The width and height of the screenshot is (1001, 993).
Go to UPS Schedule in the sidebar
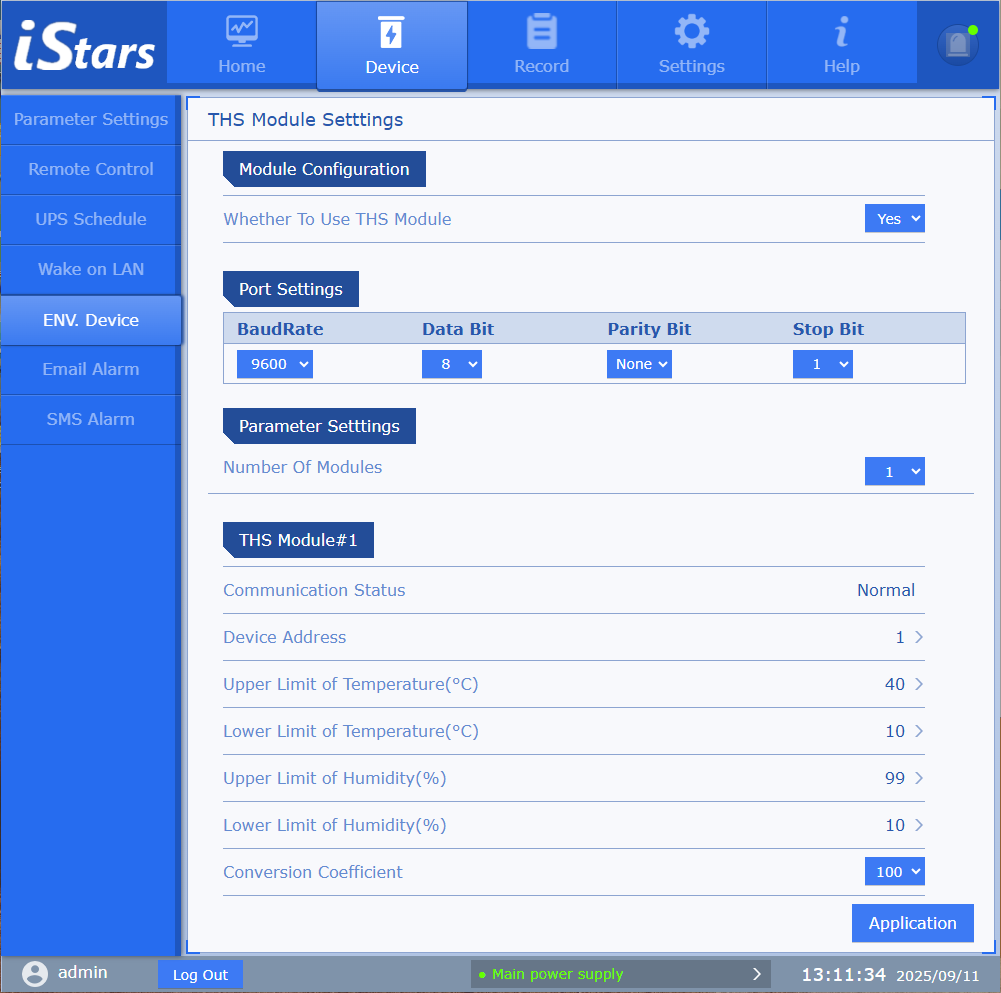[91, 220]
